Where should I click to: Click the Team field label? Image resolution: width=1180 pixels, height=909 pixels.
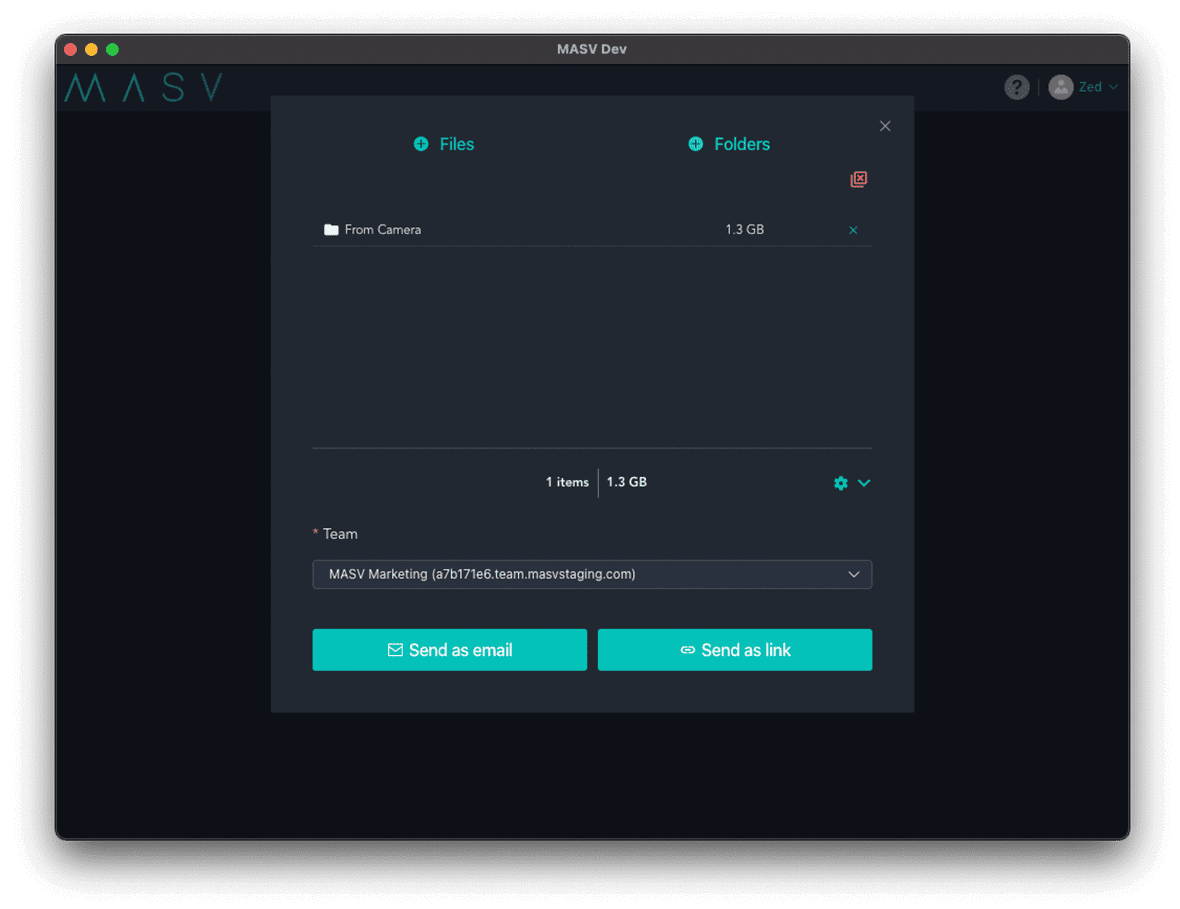(x=340, y=534)
